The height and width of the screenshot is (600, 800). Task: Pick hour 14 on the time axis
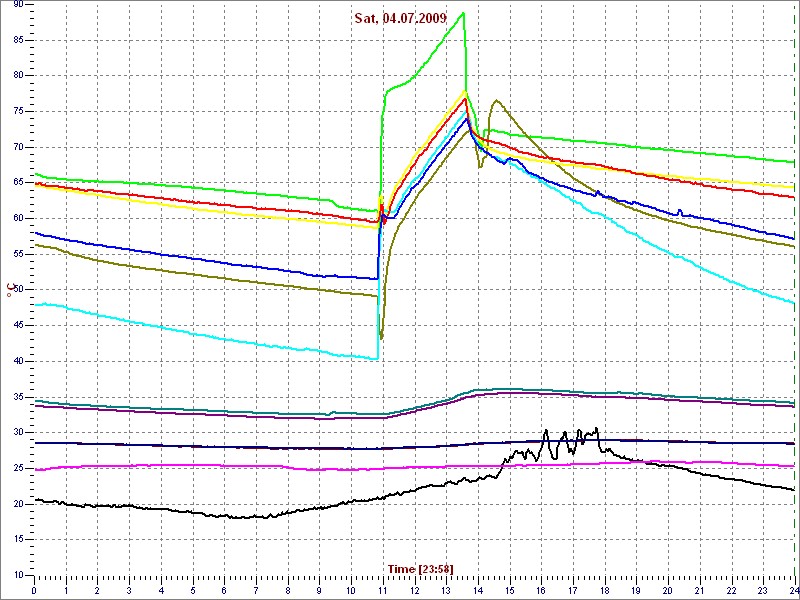[478, 591]
